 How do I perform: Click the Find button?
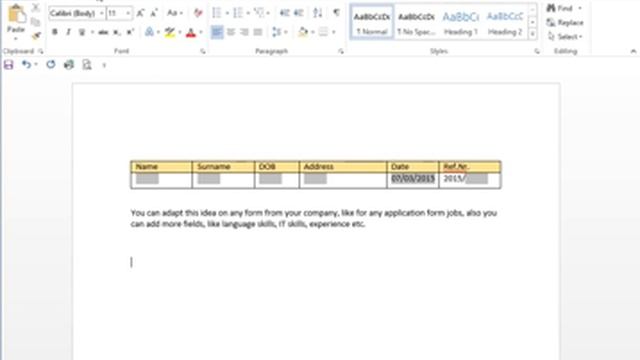560,8
